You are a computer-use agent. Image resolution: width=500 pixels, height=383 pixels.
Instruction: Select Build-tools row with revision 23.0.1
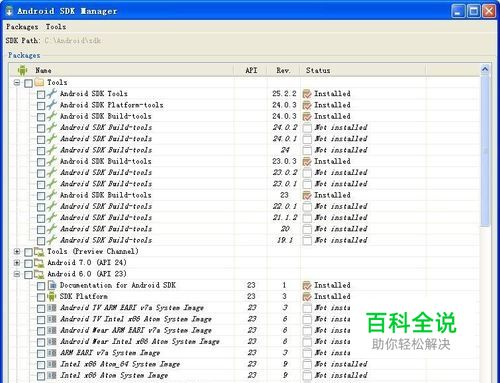point(245,184)
